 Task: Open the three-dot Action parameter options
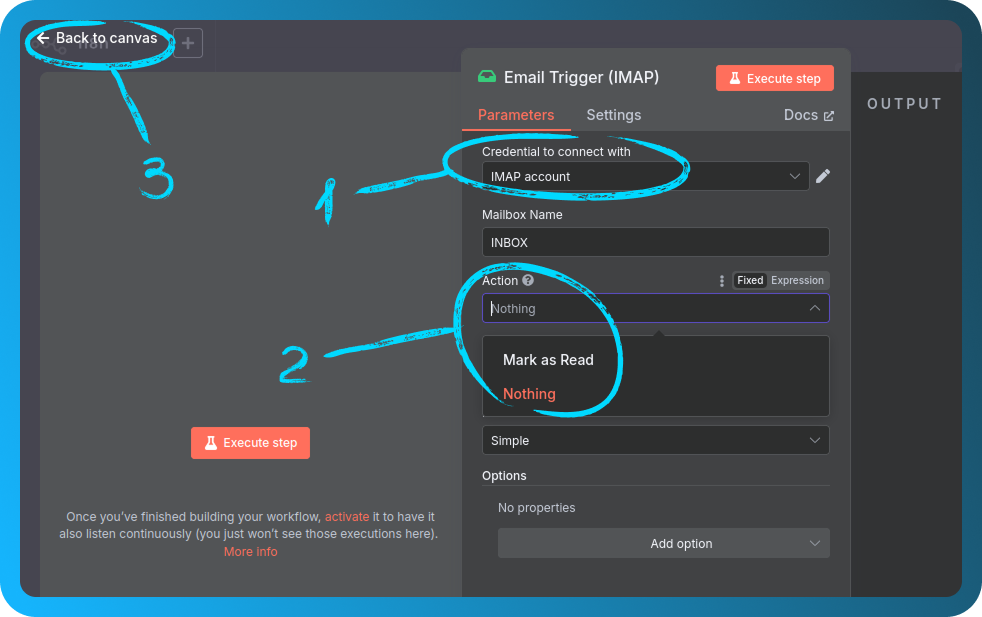pyautogui.click(x=722, y=281)
